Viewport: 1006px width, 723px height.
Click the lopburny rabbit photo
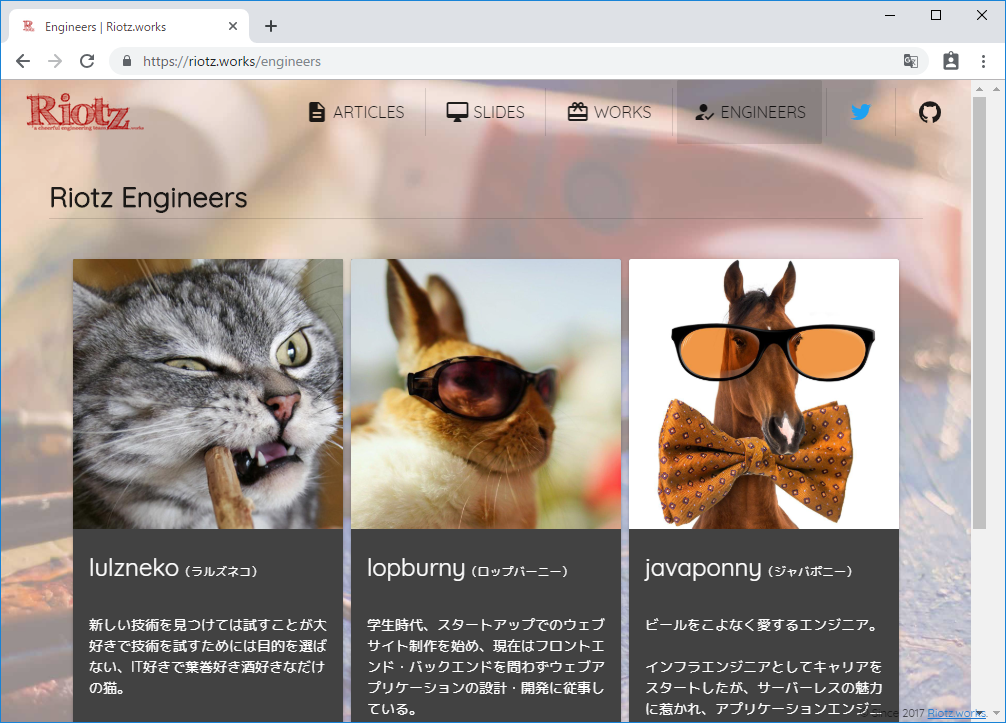(486, 394)
